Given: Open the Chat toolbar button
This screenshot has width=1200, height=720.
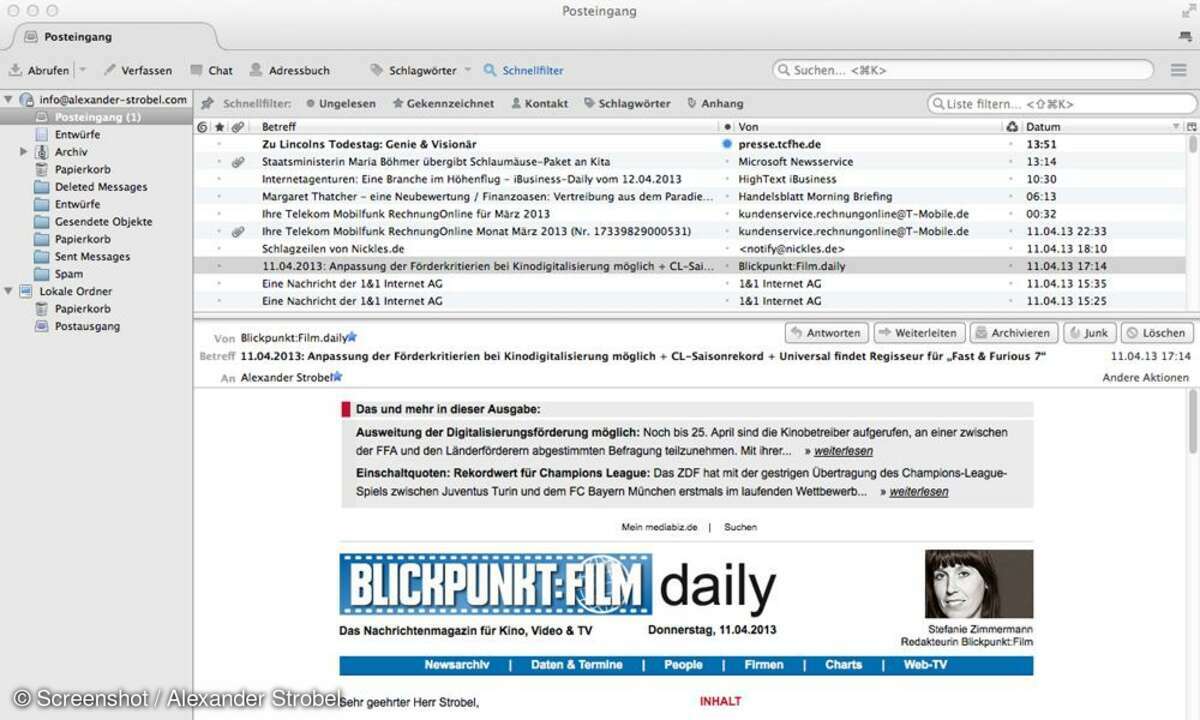Looking at the screenshot, I should (x=212, y=70).
